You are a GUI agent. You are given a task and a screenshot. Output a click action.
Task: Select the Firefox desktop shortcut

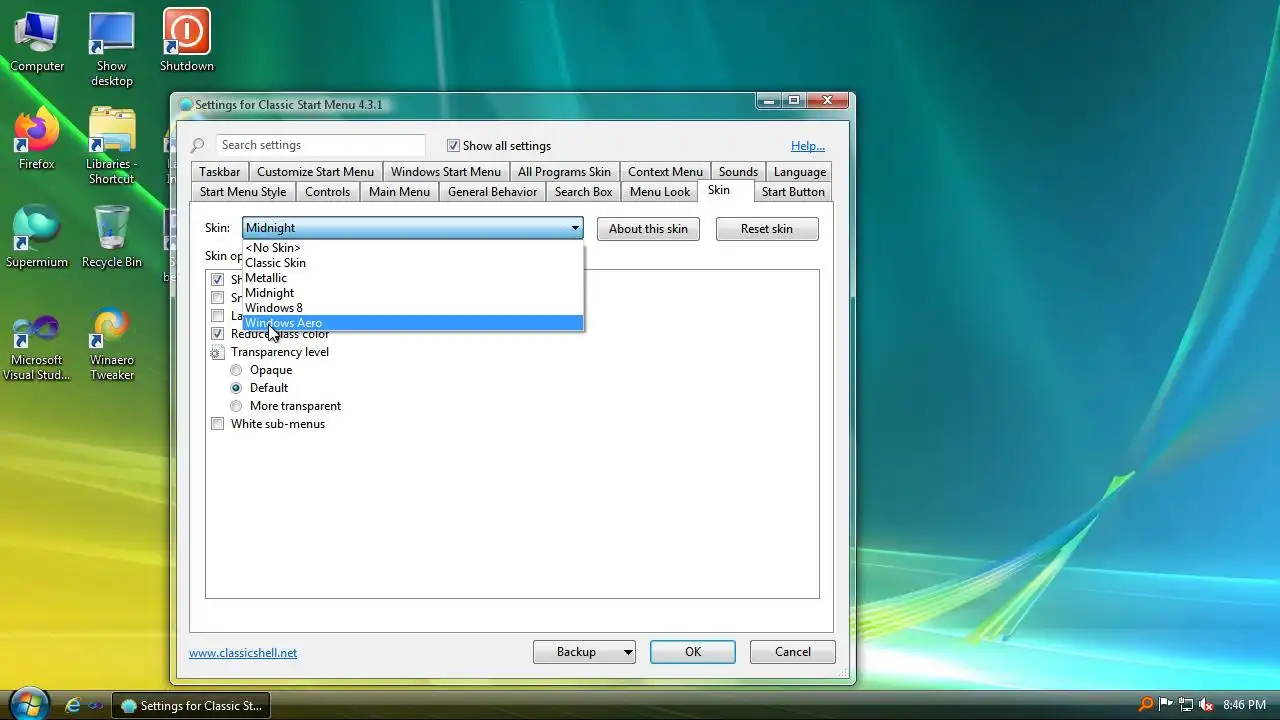[x=37, y=139]
